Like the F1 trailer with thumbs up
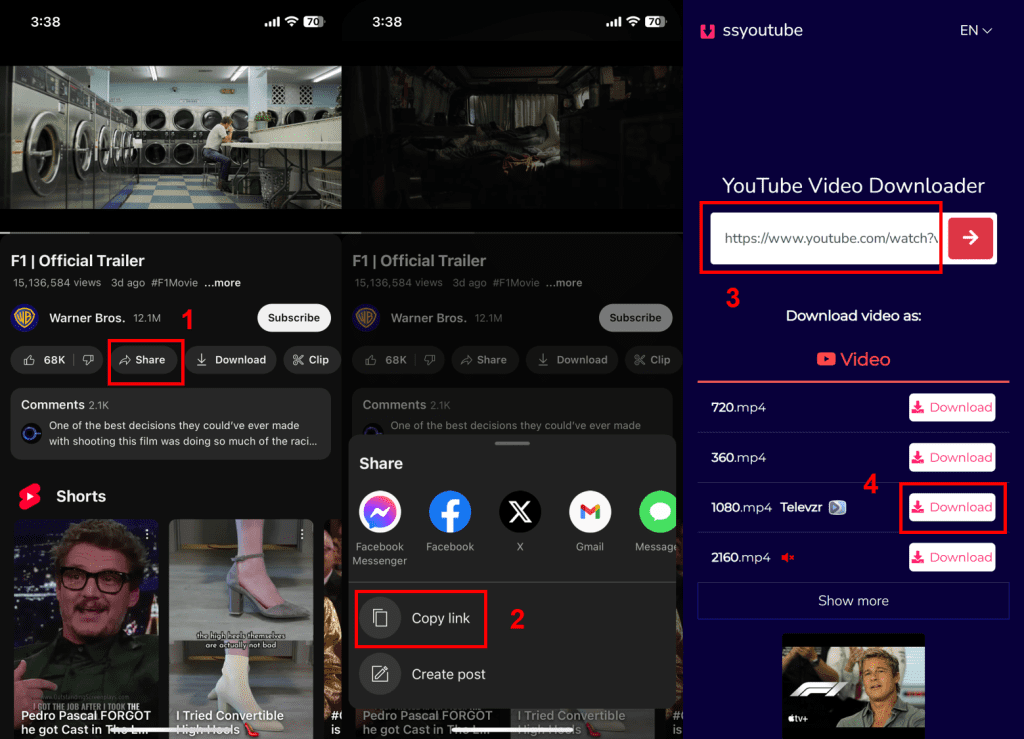Viewport: 1024px width, 739px height. point(30,359)
